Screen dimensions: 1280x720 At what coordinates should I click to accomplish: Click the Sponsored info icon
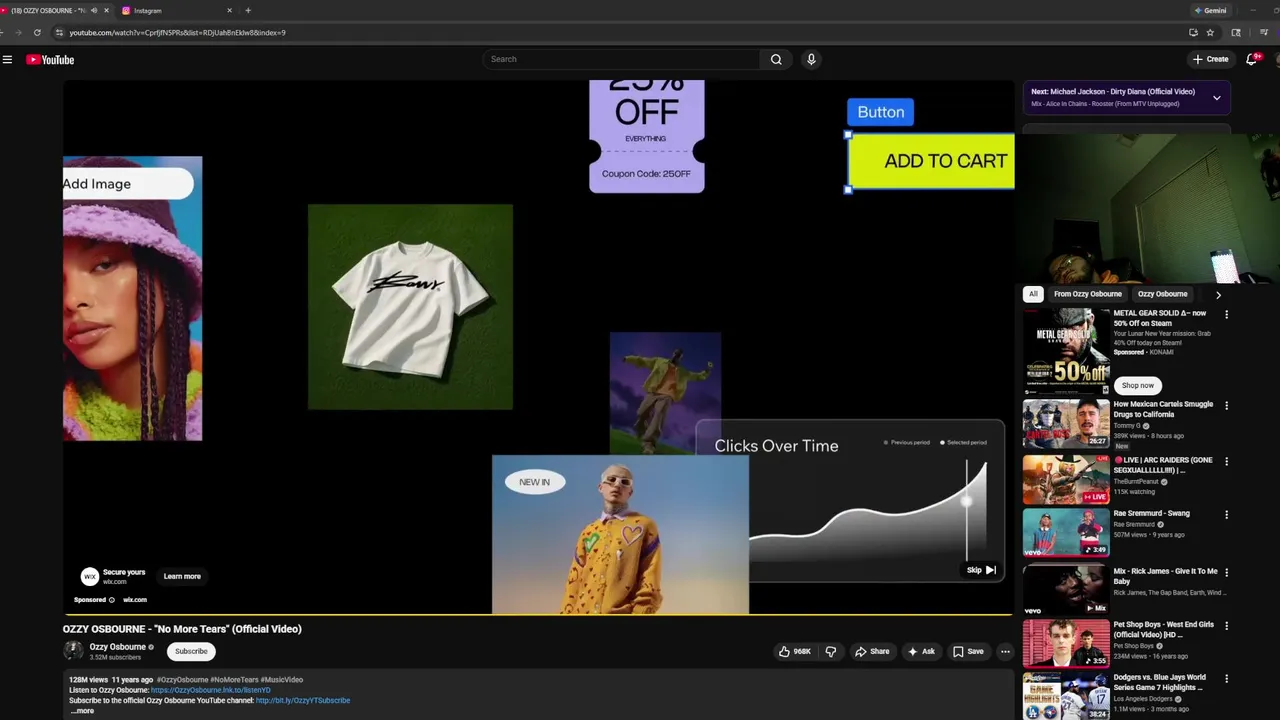(x=111, y=600)
